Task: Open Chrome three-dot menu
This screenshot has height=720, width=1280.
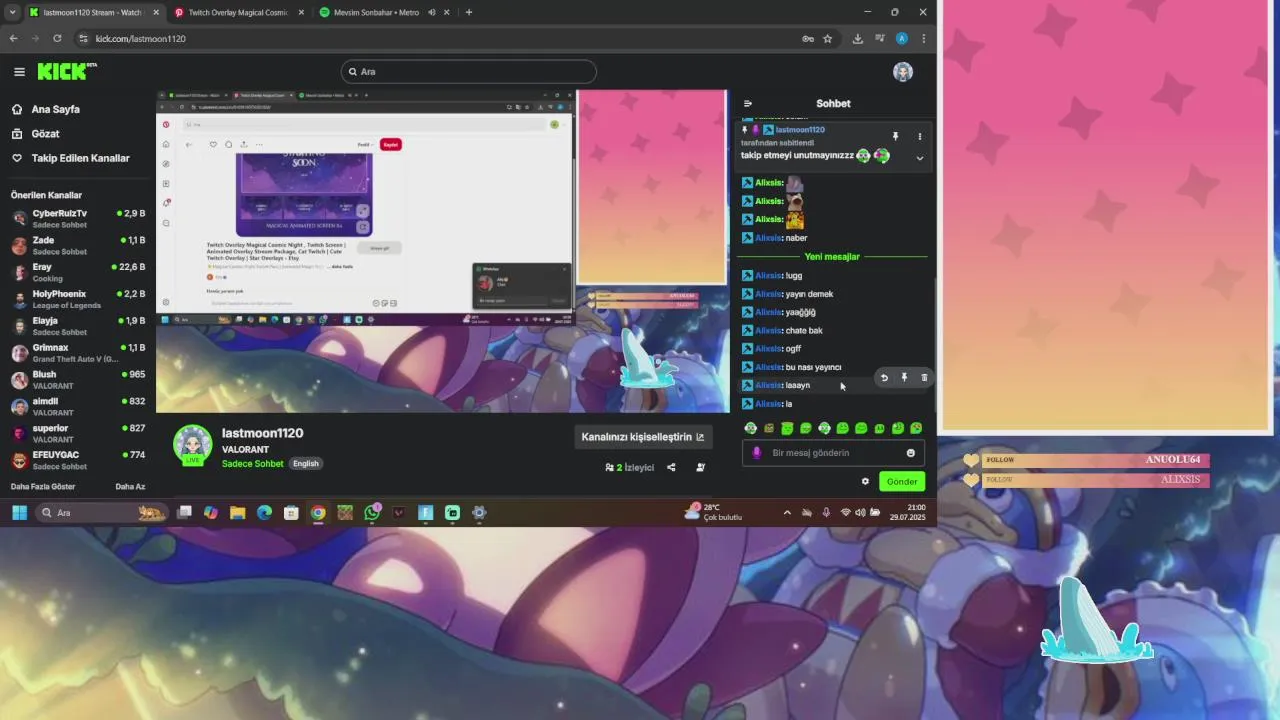Action: point(923,38)
